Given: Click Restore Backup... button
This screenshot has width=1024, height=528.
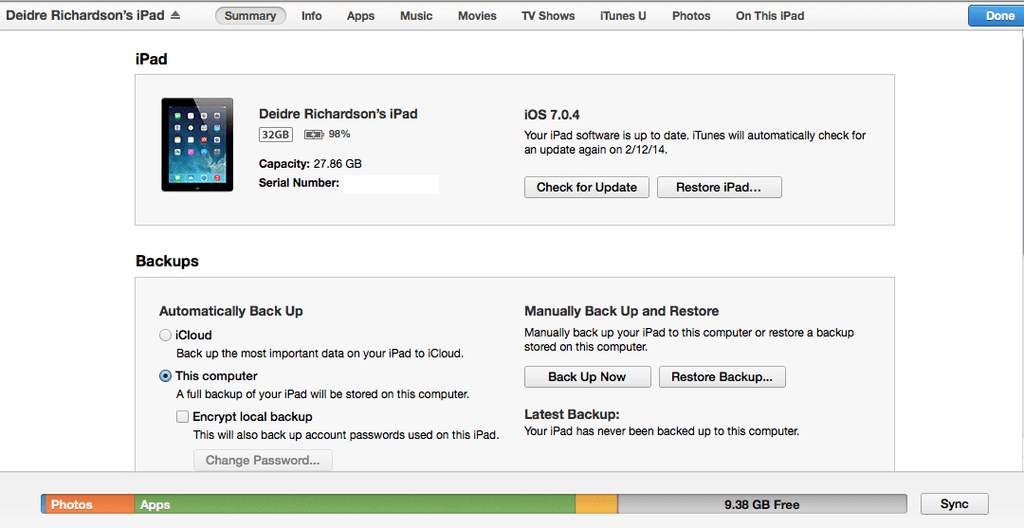Looking at the screenshot, I should pos(722,377).
